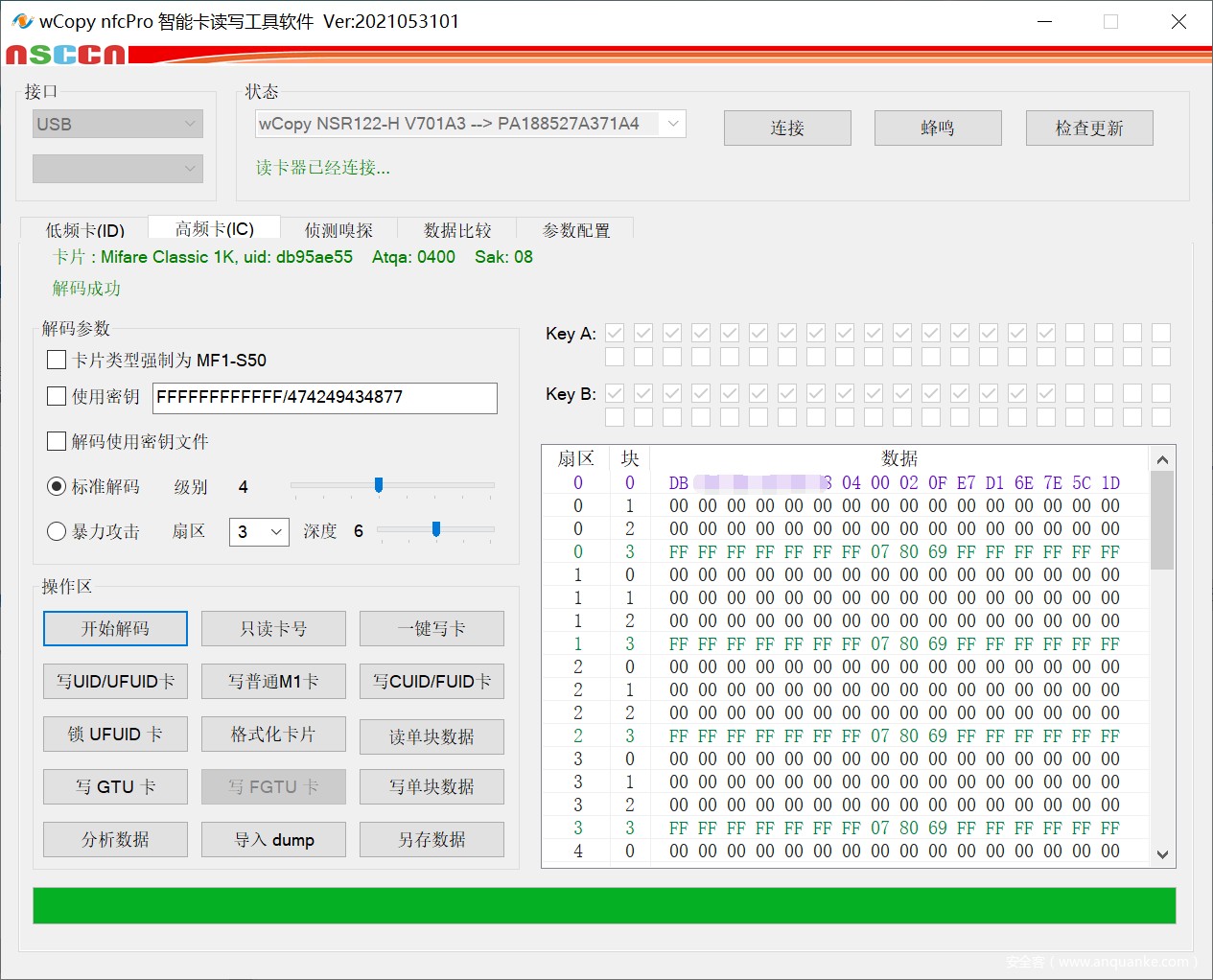1213x980 pixels.
Task: Click the Sak: 08 text
Action: pyautogui.click(x=503, y=257)
